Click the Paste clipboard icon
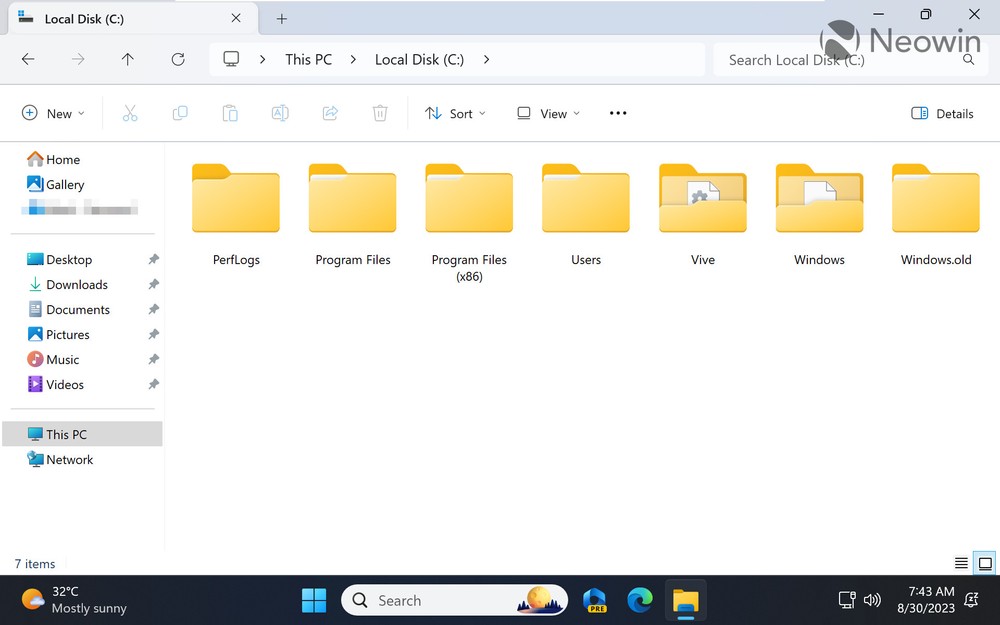Screen dimensions: 1000x625 (x=230, y=114)
